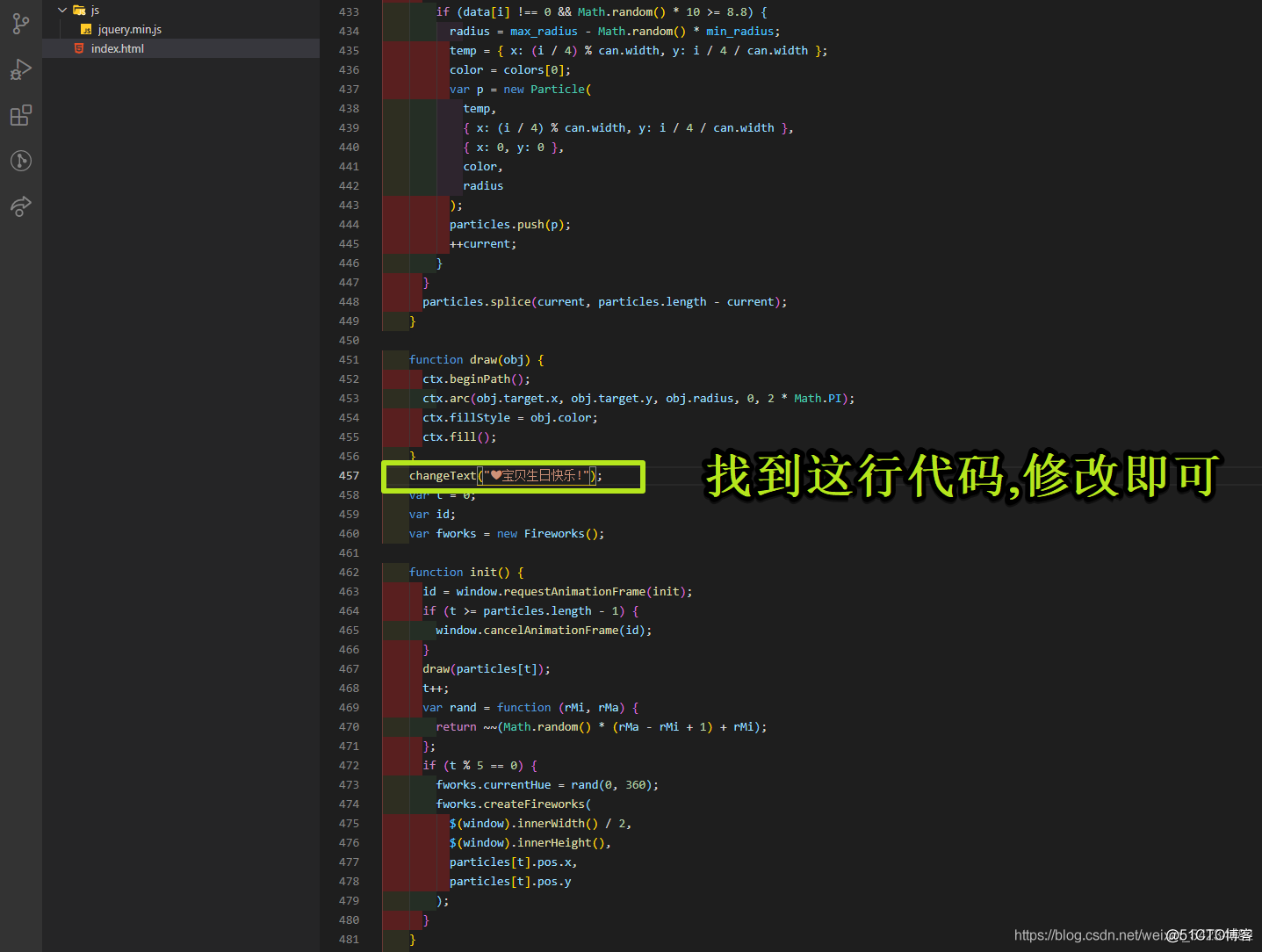The image size is (1262, 952).
Task: Click the red diff marker beside line 434
Action: pyautogui.click(x=397, y=31)
